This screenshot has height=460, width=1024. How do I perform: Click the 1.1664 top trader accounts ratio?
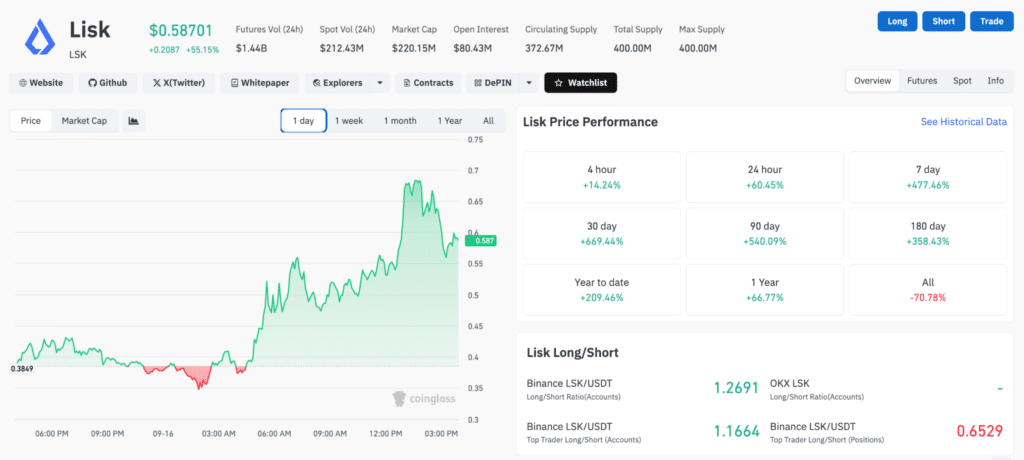pyautogui.click(x=736, y=431)
